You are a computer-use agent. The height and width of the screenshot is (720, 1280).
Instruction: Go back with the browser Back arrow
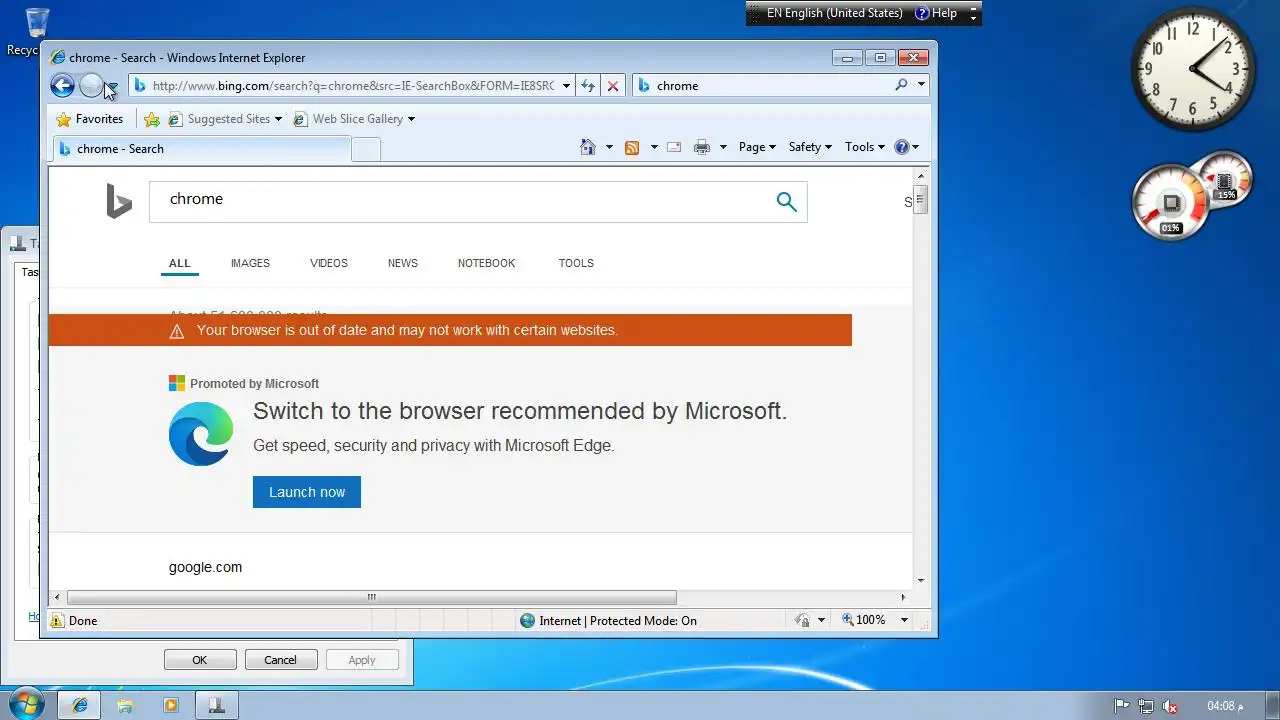(x=62, y=86)
